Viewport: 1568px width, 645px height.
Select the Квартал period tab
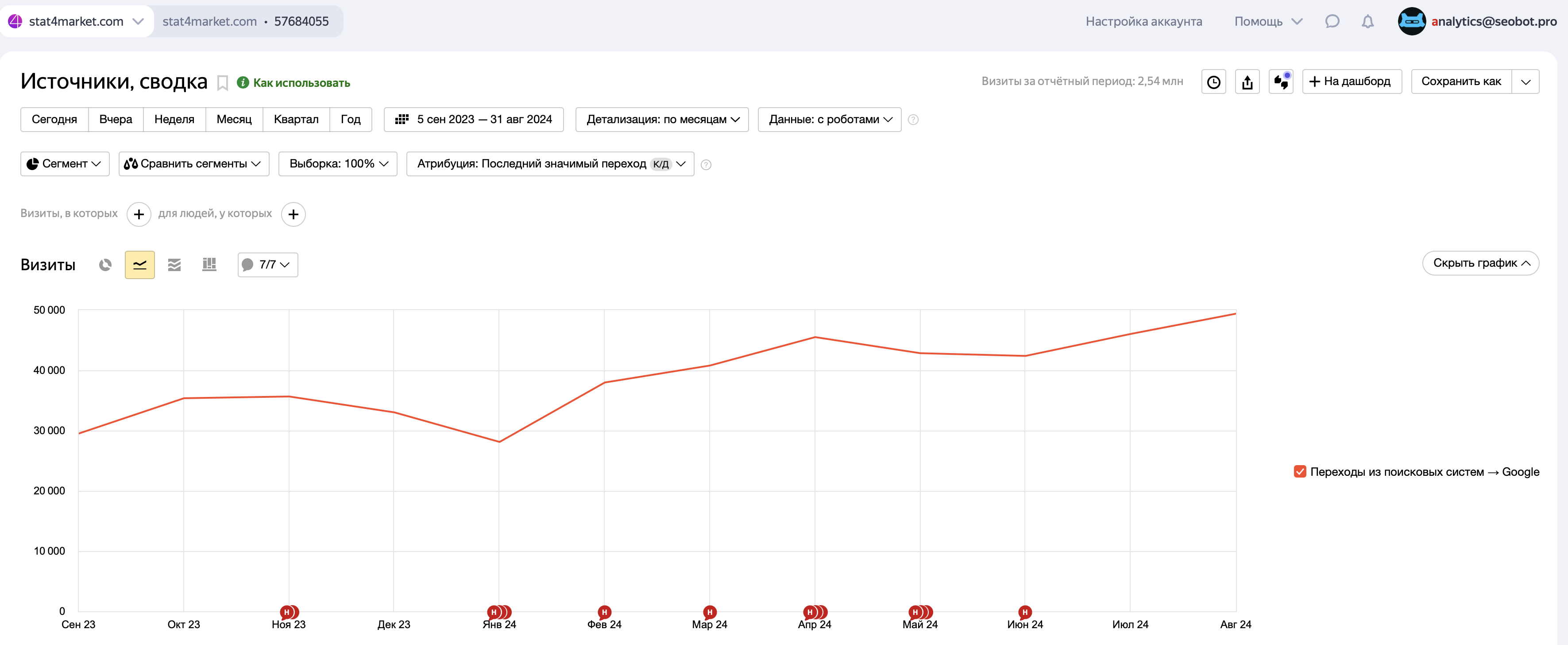[x=296, y=119]
